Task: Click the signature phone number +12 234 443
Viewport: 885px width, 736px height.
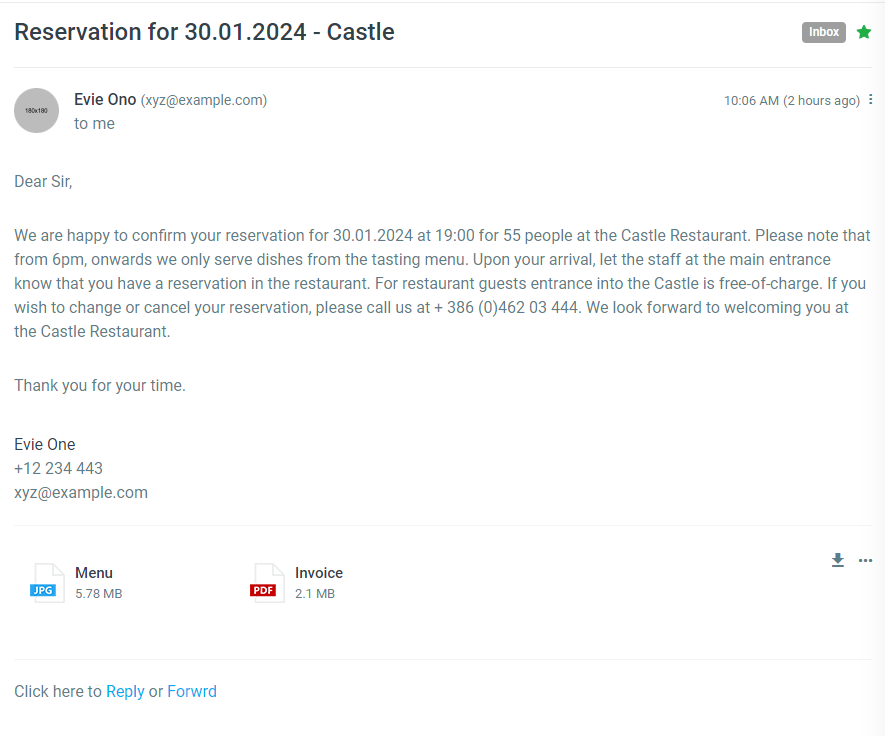Action: point(58,468)
